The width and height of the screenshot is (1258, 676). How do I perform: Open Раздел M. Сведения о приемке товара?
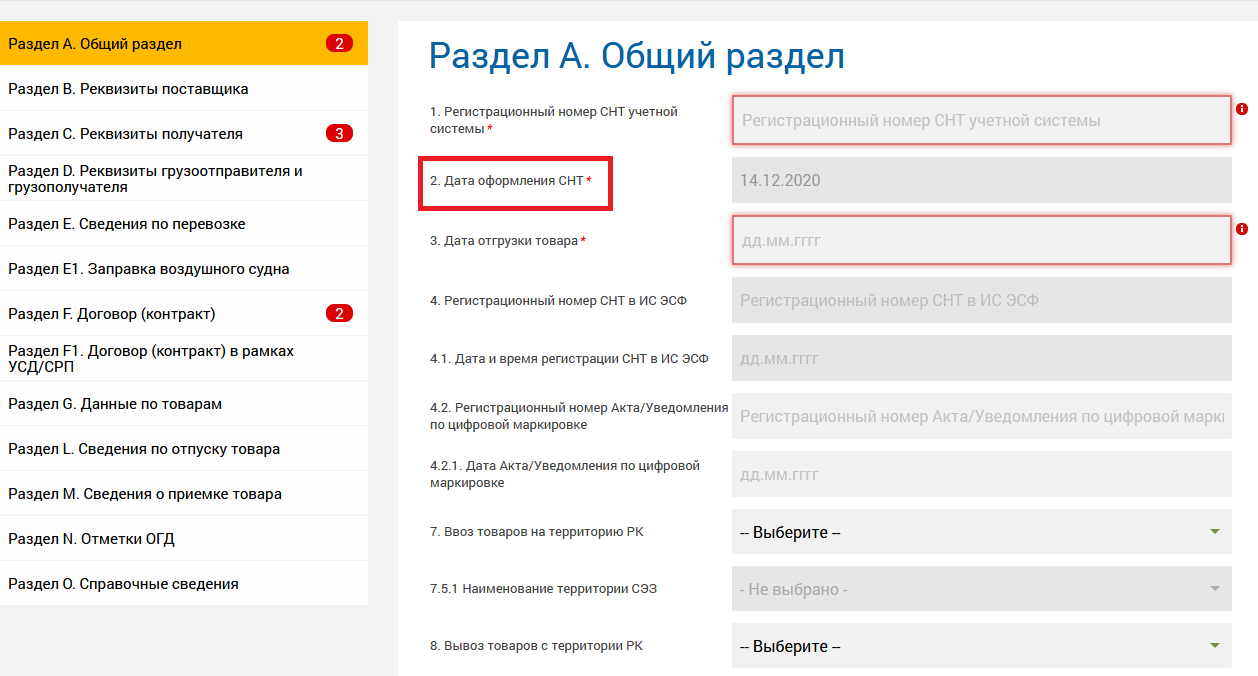tap(184, 494)
